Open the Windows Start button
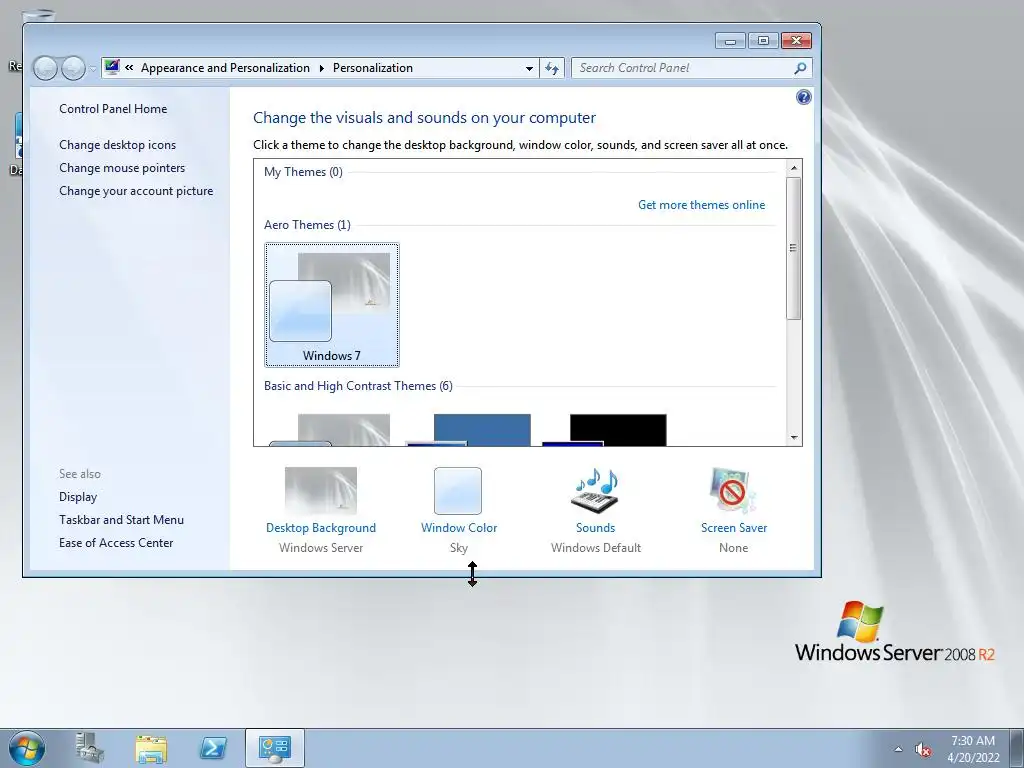1024x768 pixels. (27, 748)
